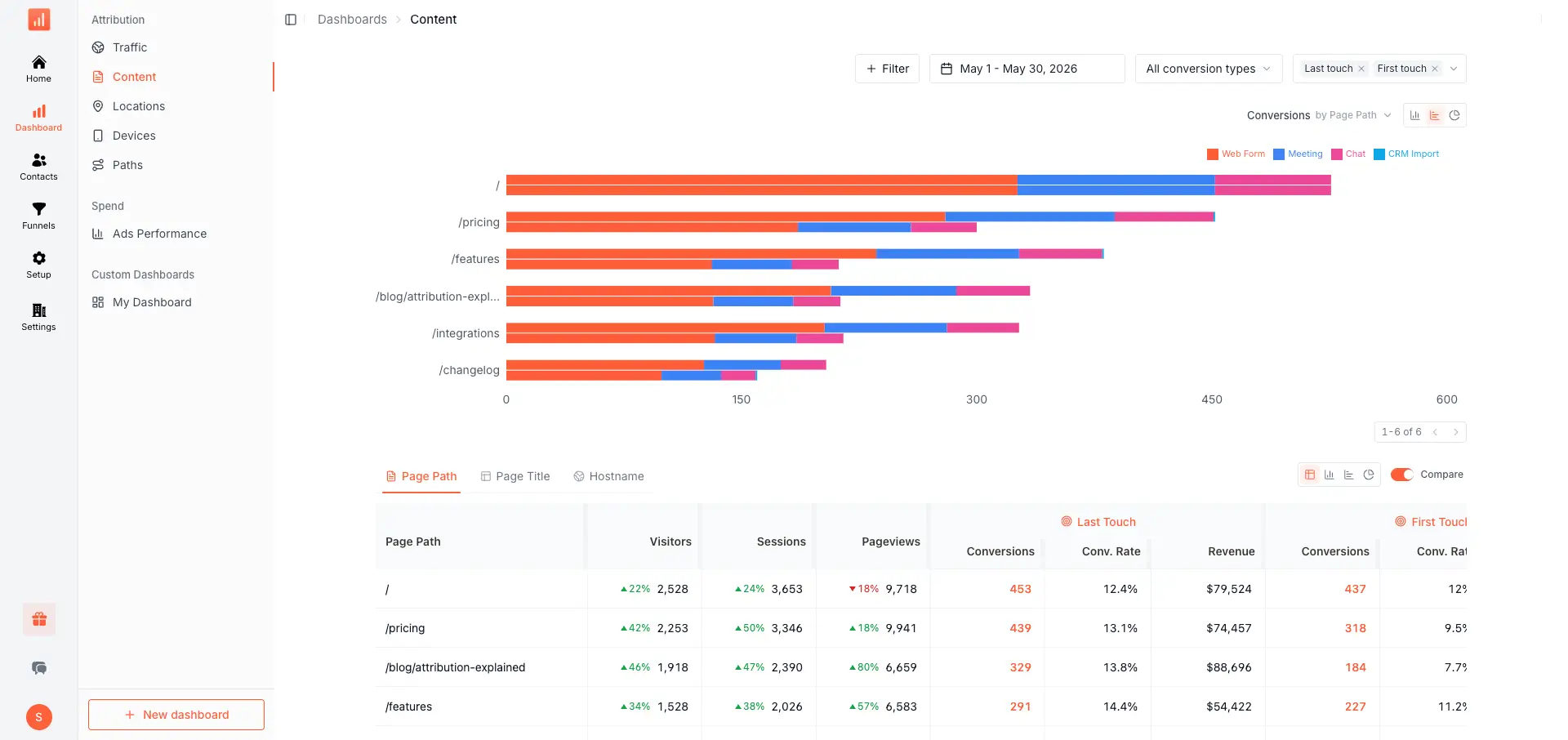Toggle Meeting series in legend
The width and height of the screenshot is (1568, 740).
[x=1298, y=154]
